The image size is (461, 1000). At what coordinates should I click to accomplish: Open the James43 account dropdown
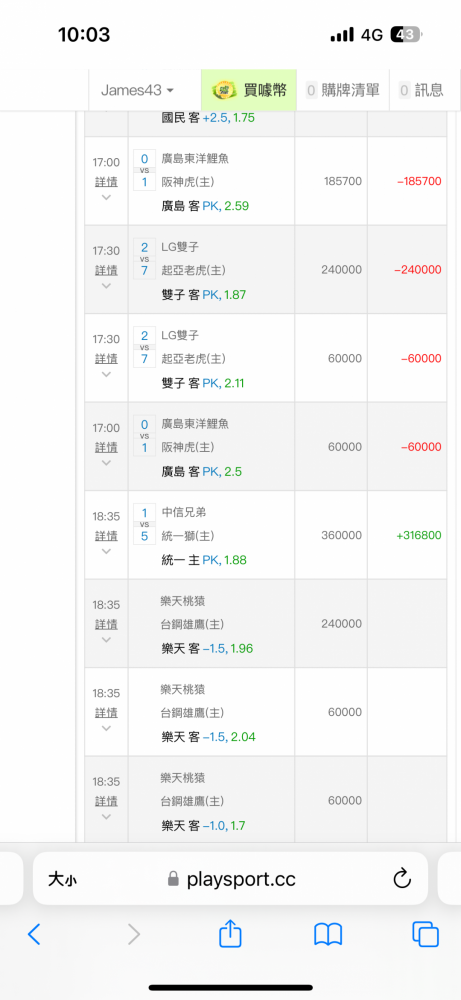tap(137, 91)
